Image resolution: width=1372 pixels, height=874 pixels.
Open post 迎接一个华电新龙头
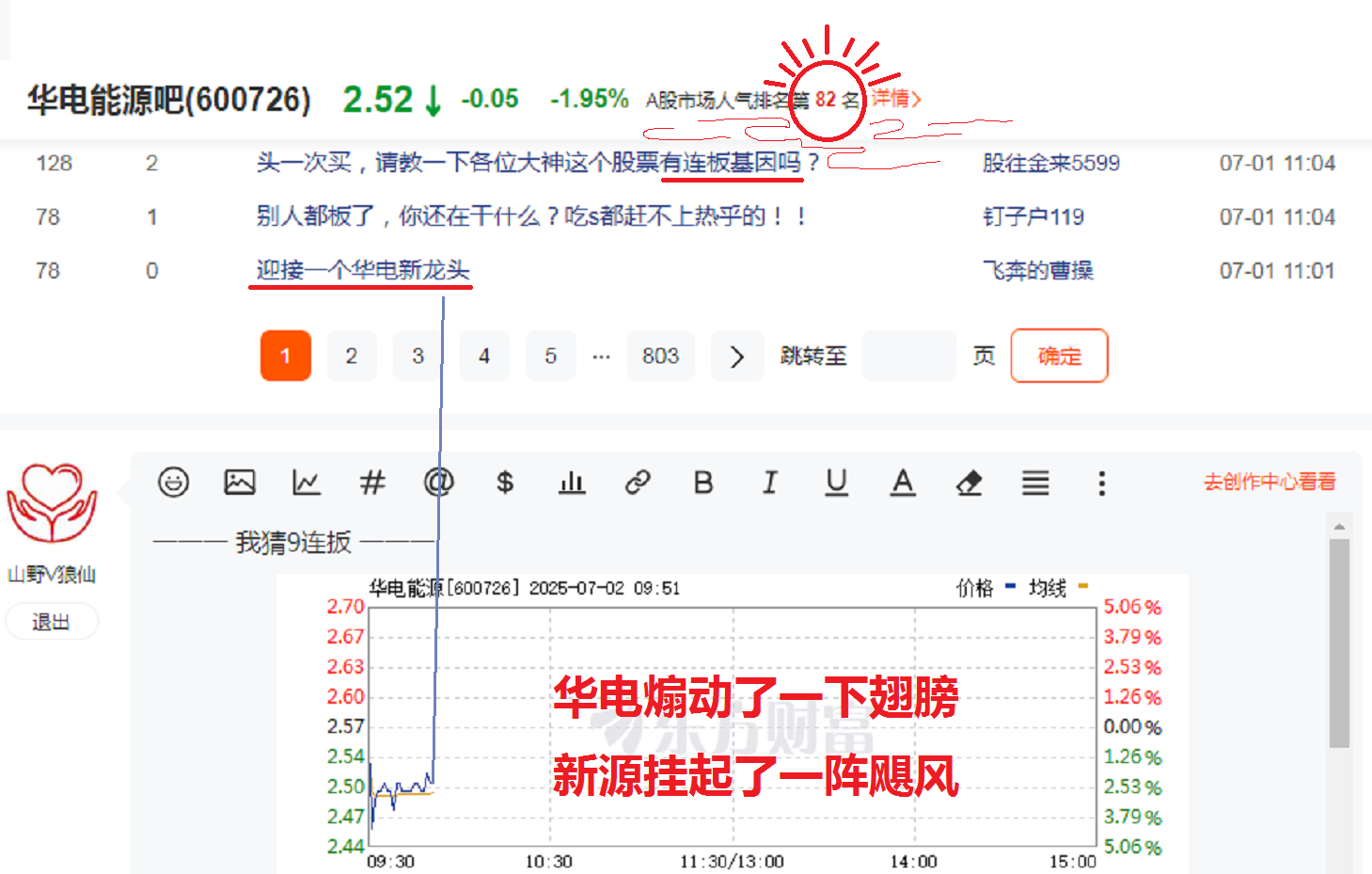[363, 270]
